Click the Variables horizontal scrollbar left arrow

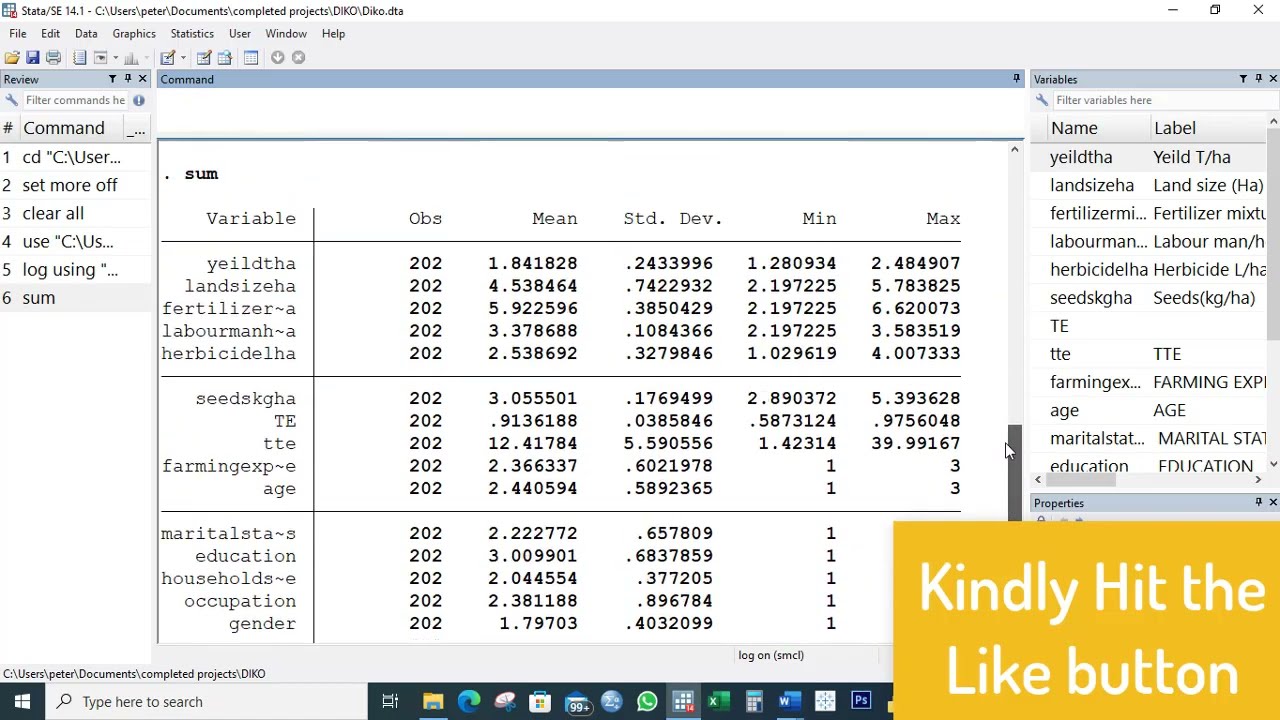[1038, 481]
